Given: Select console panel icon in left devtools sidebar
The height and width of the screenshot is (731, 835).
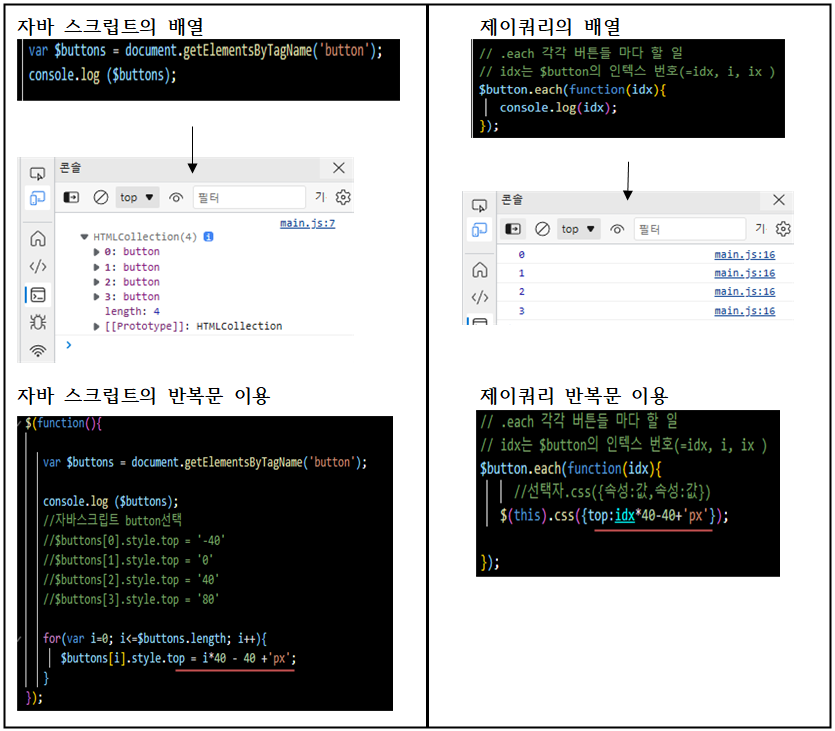Looking at the screenshot, I should tap(38, 294).
